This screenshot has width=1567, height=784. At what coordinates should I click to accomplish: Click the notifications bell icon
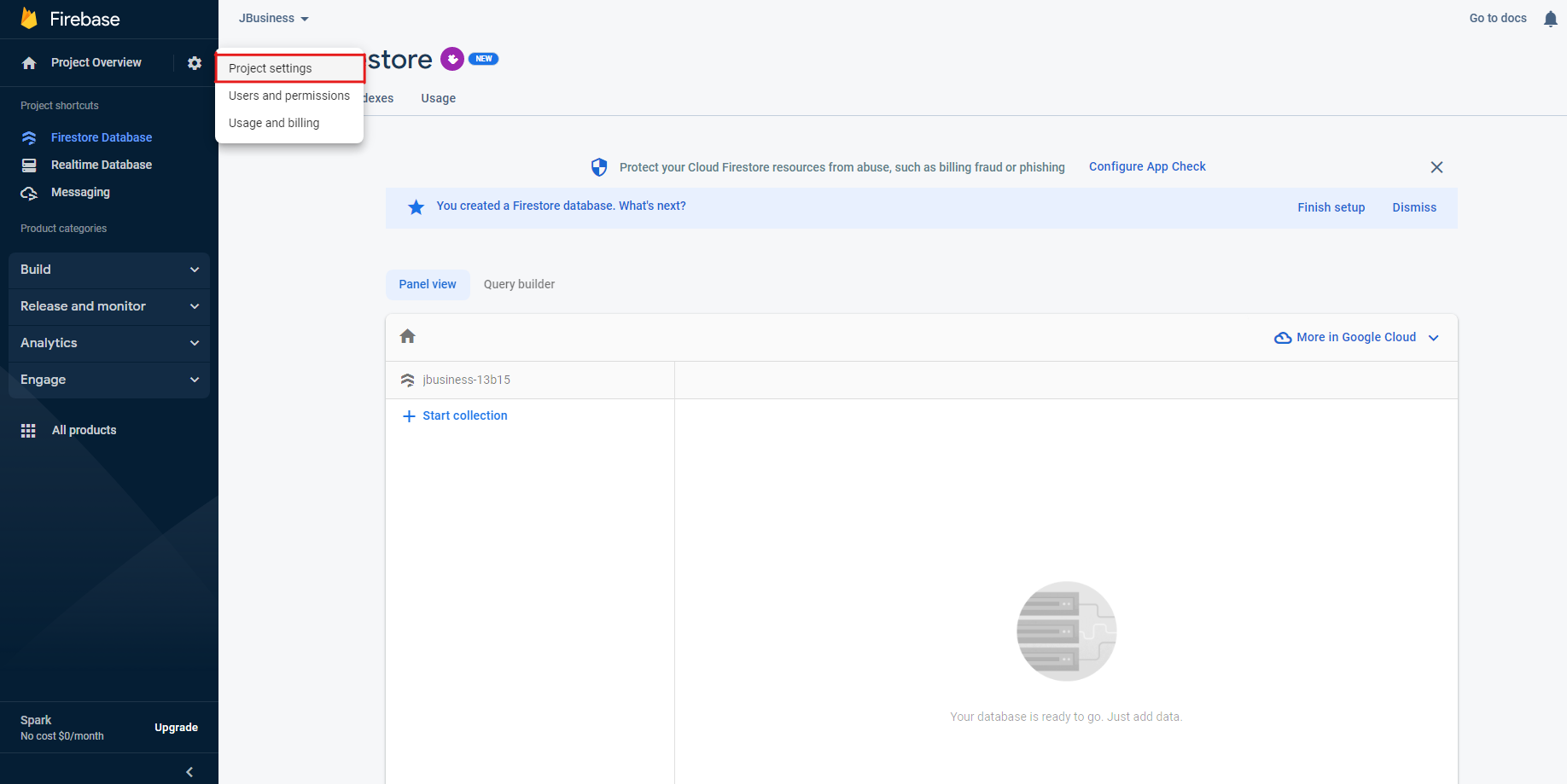tap(1550, 19)
